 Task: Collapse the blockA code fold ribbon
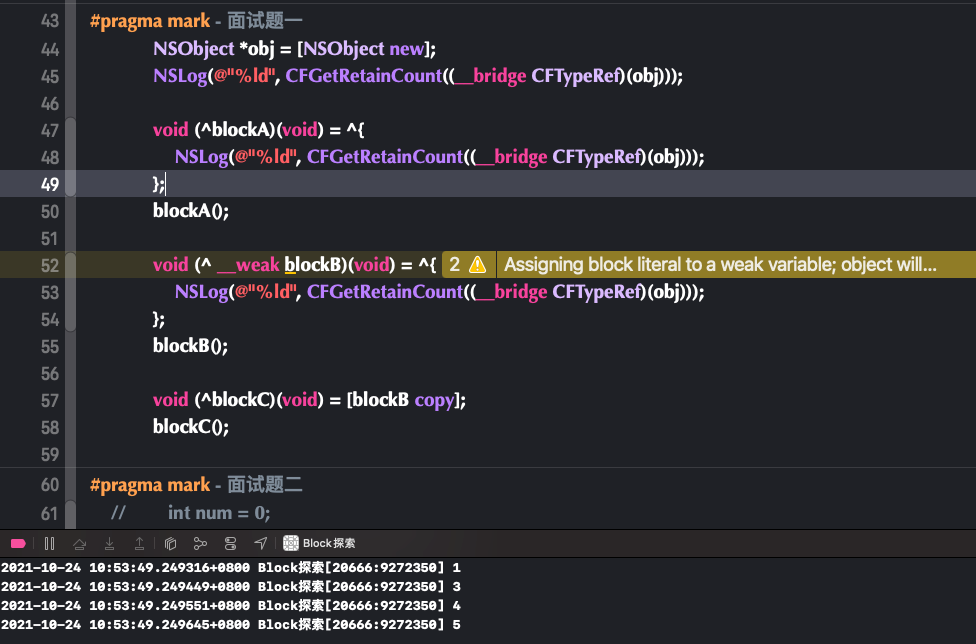click(x=70, y=157)
